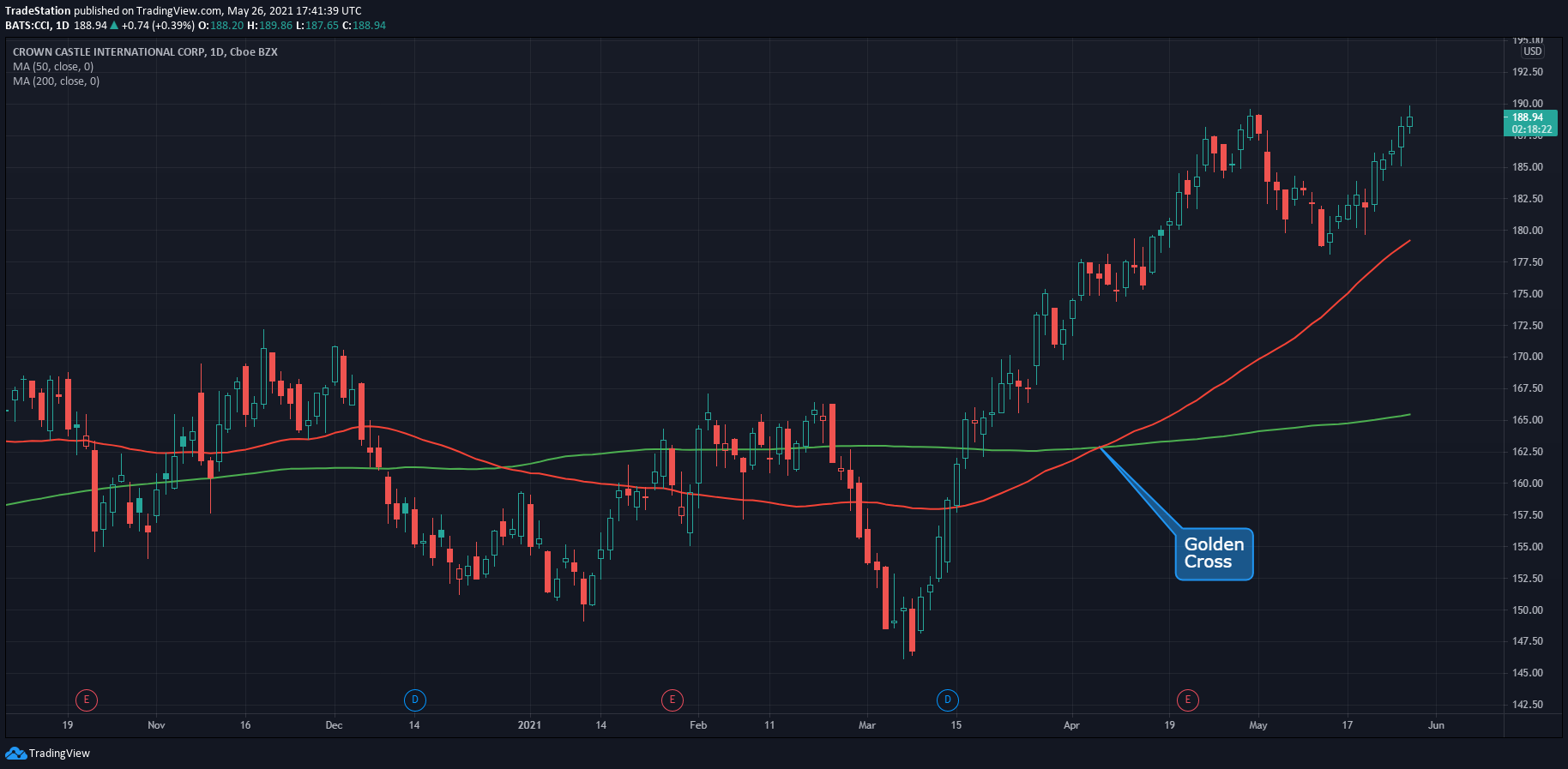The height and width of the screenshot is (769, 1568).
Task: Click the current price tag 188.94
Action: click(1531, 123)
